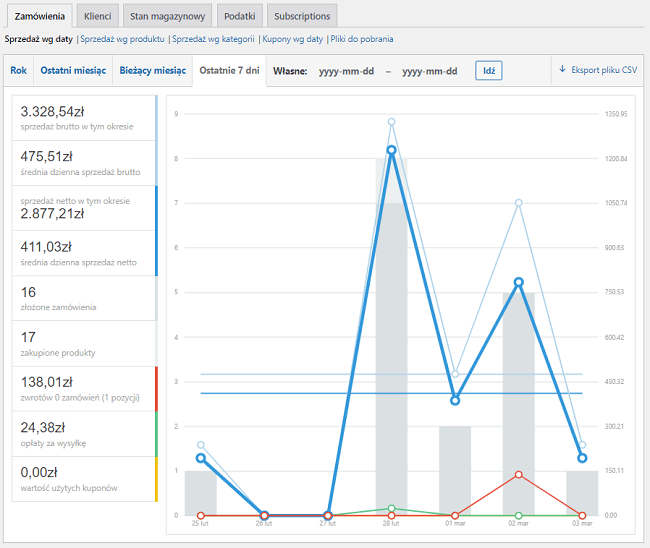
Task: Highlight net sales 2.877,21zł legend item
Action: click(x=85, y=208)
